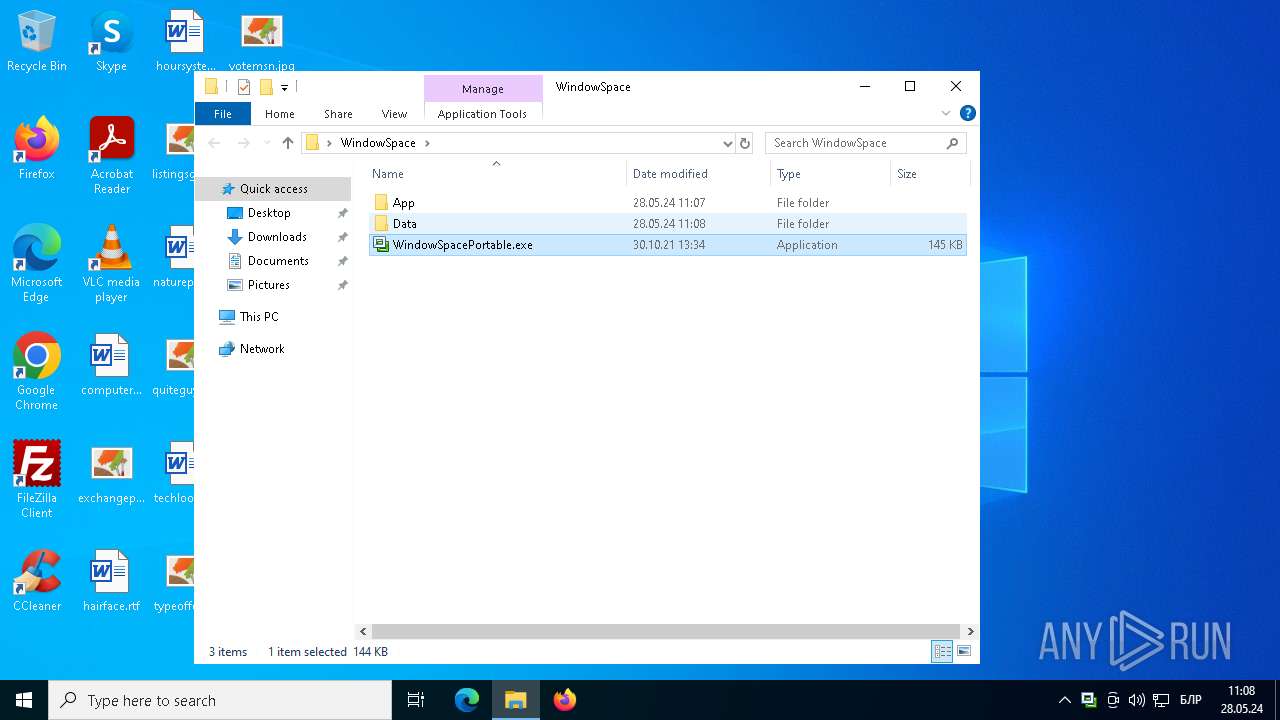This screenshot has height=720, width=1280.
Task: Sort files by Date modified column
Action: 670,174
